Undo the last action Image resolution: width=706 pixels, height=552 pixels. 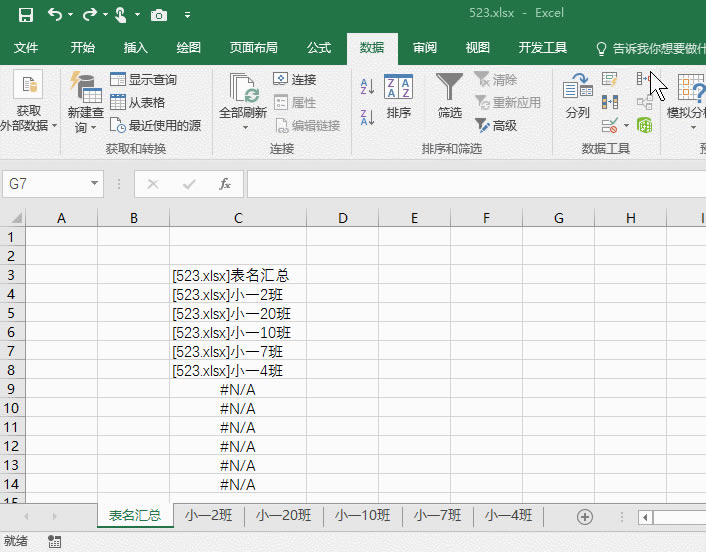(55, 15)
